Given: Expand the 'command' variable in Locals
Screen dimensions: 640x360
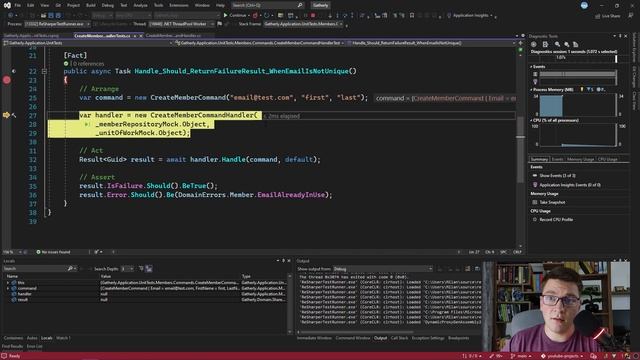Looking at the screenshot, I should (8, 288).
